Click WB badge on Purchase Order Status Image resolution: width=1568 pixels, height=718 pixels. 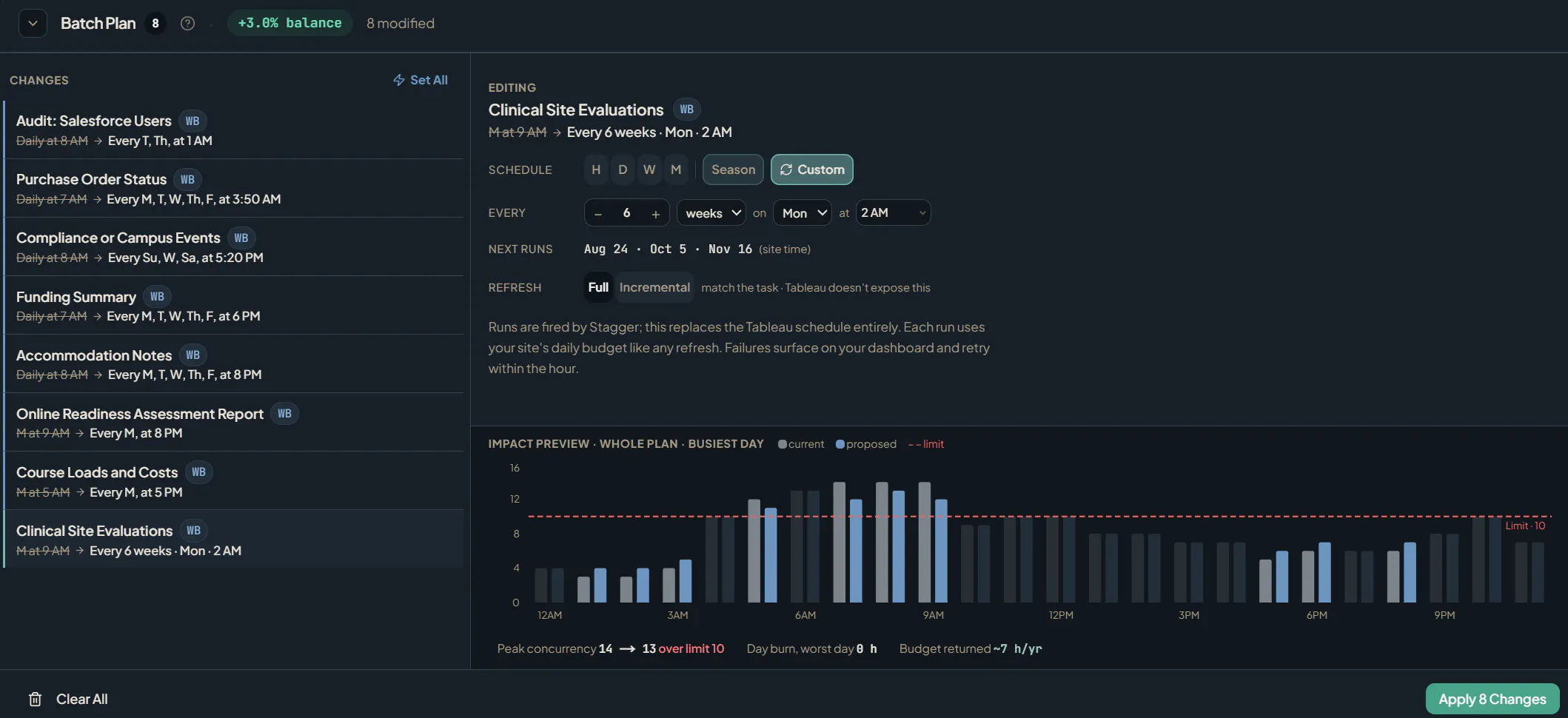pos(187,179)
